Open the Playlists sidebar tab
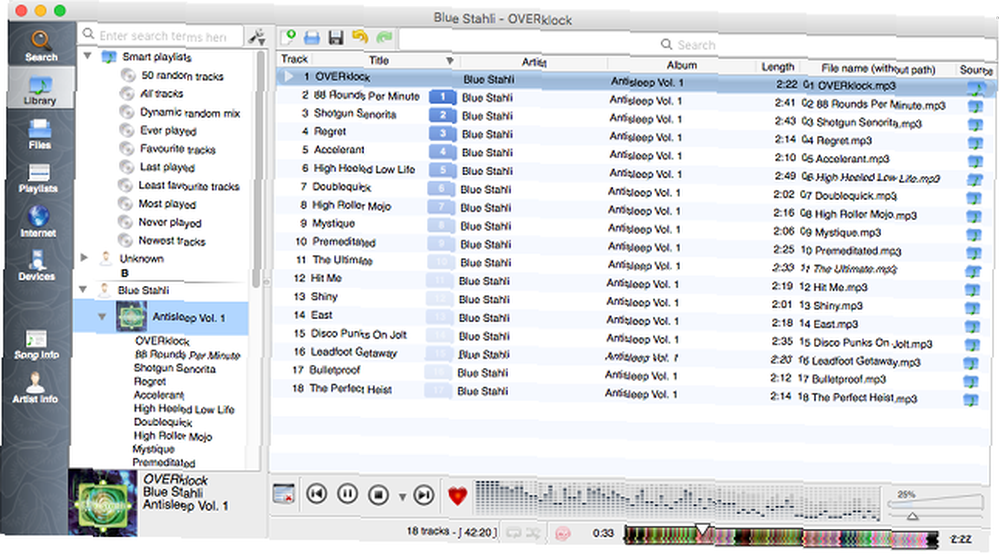 pyautogui.click(x=38, y=178)
